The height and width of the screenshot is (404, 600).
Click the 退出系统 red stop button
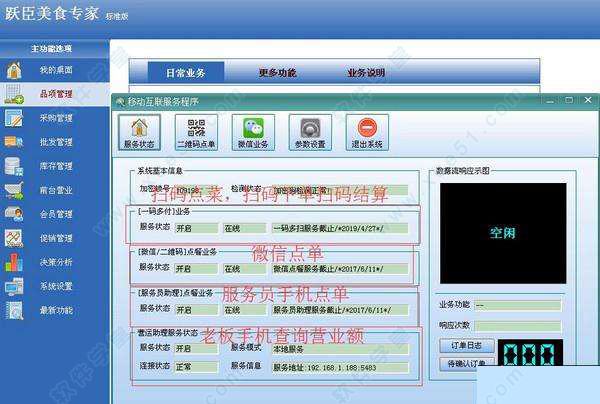(367, 132)
